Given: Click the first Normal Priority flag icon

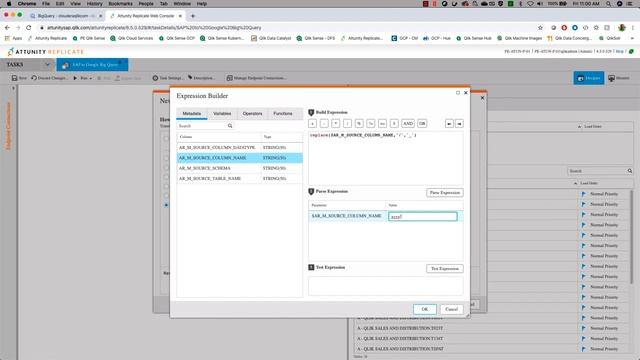Looking at the screenshot, I should click(x=583, y=194).
